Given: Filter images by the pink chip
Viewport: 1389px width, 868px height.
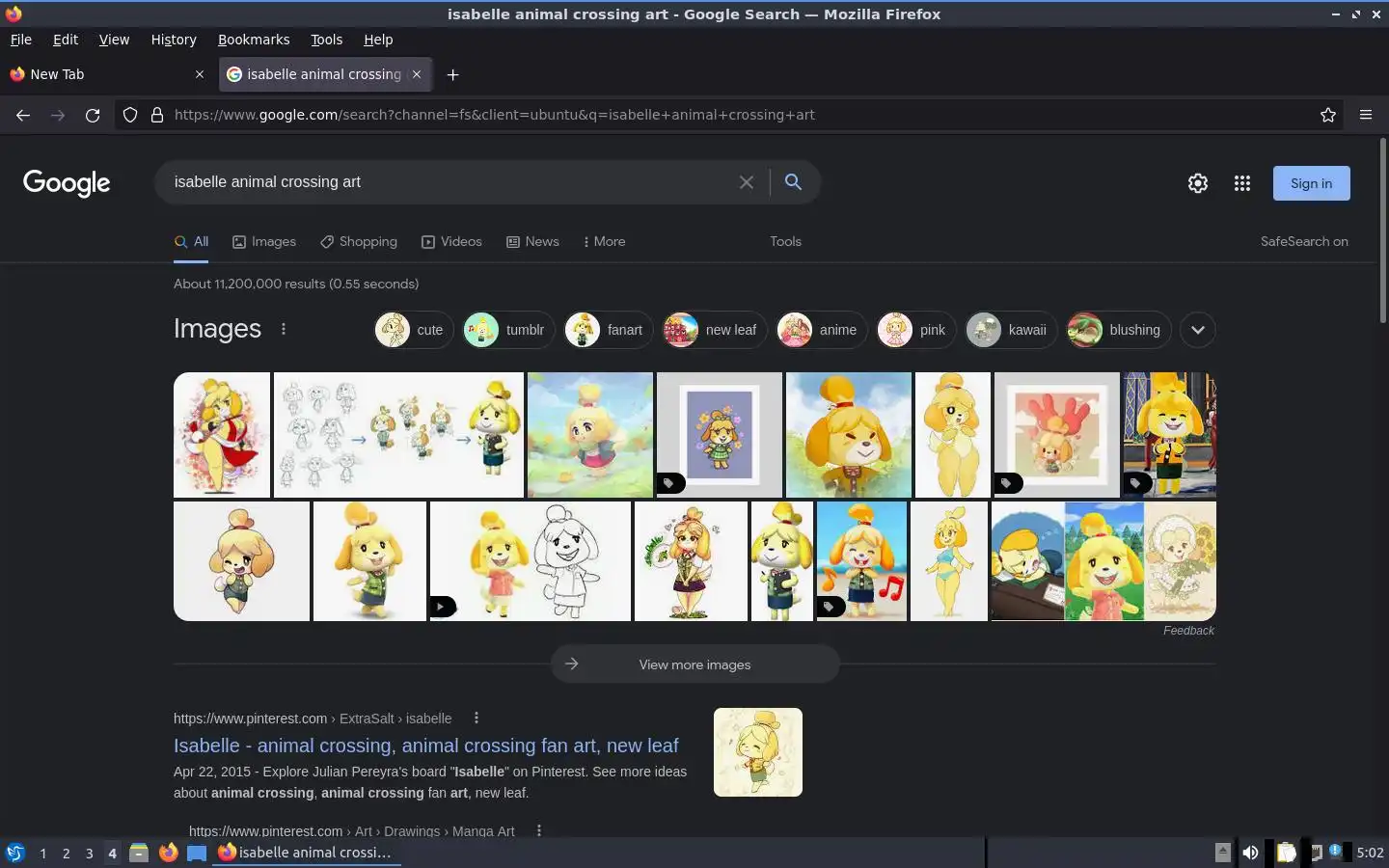Looking at the screenshot, I should tap(916, 330).
